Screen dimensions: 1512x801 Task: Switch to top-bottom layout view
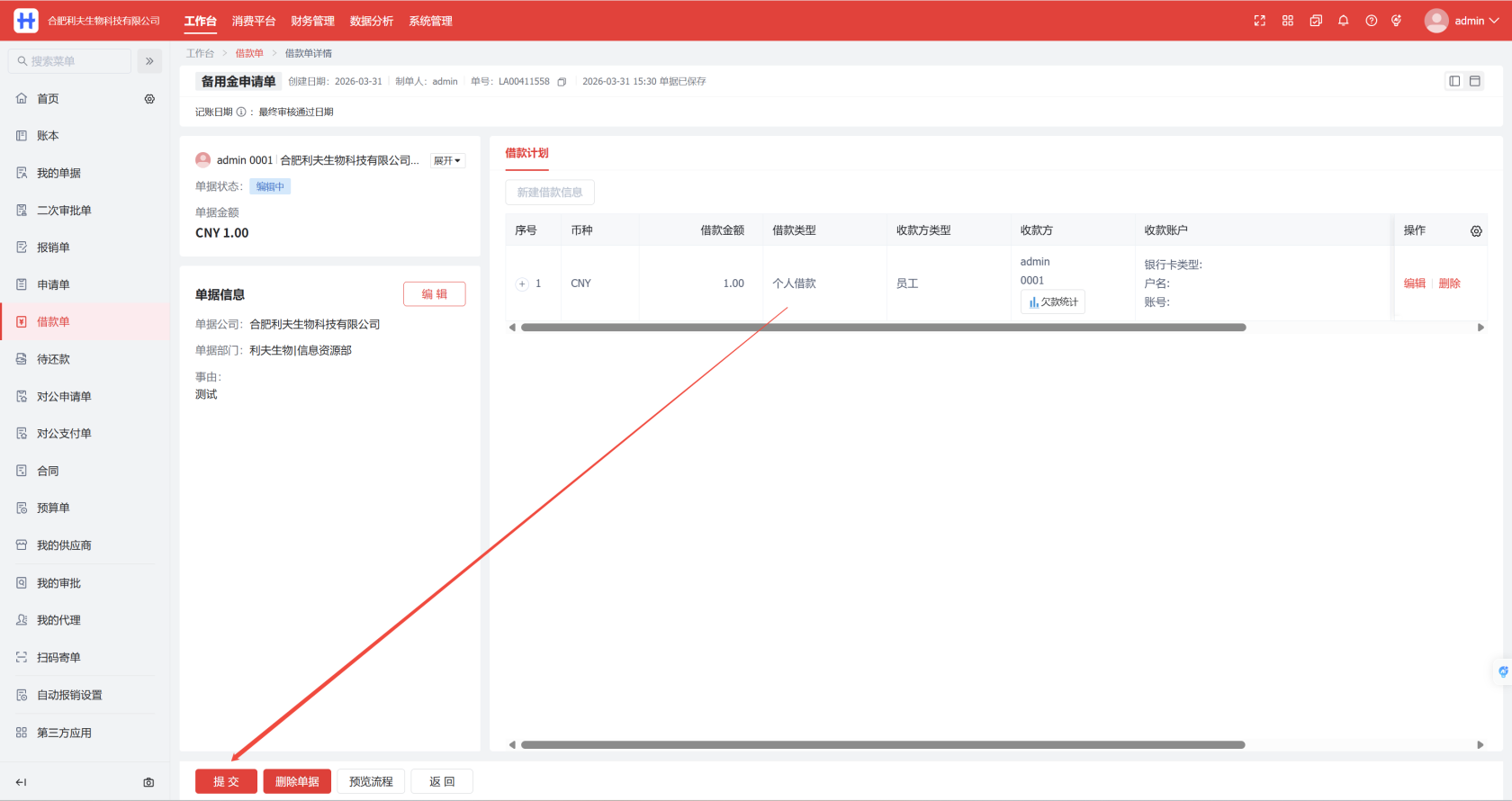1475,81
